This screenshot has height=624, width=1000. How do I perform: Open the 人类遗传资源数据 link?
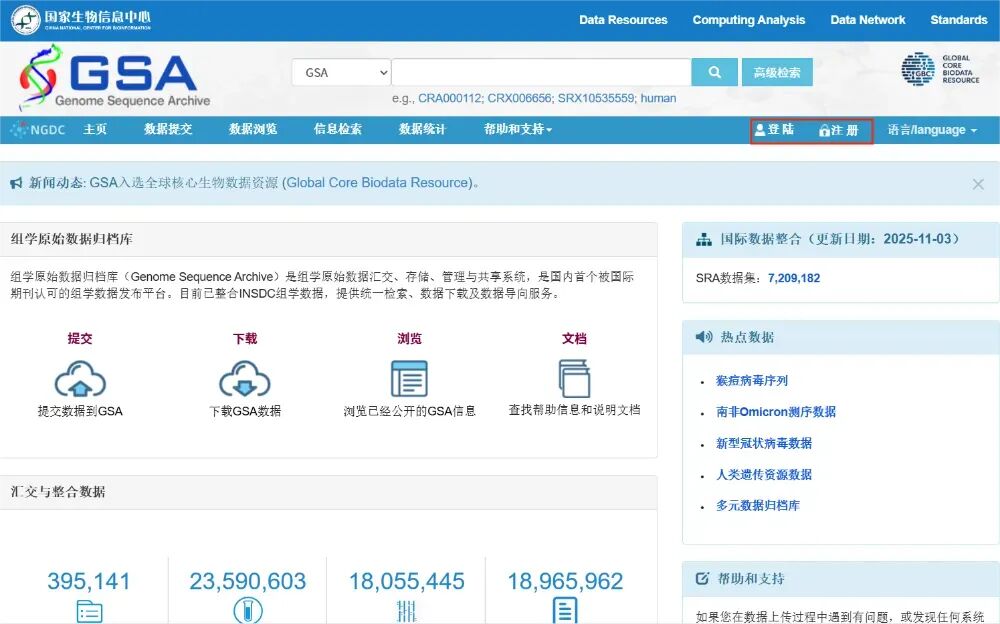click(x=763, y=475)
